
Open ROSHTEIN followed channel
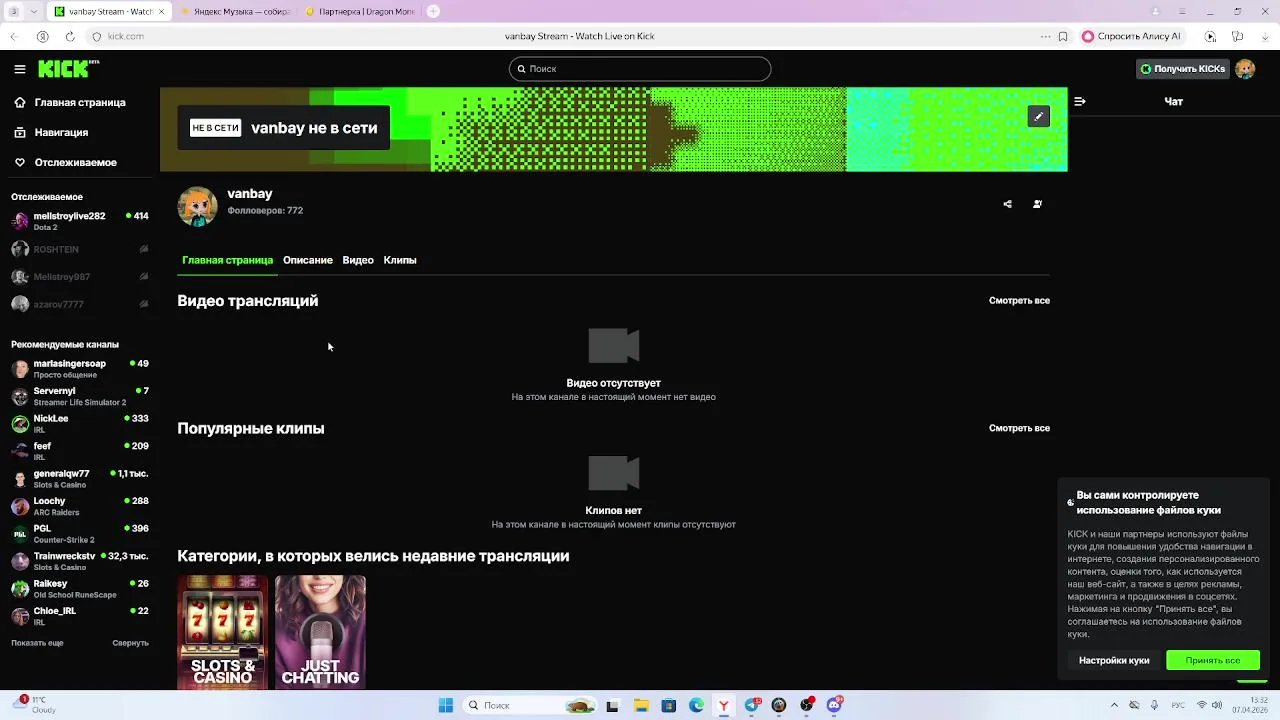[79, 249]
